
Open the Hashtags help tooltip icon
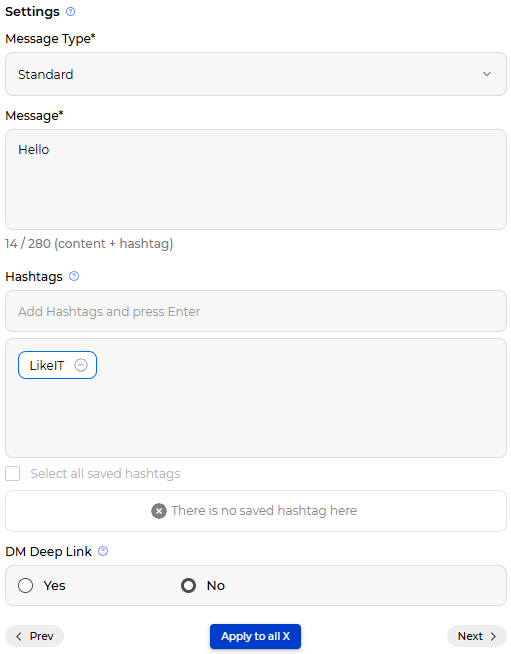point(74,276)
